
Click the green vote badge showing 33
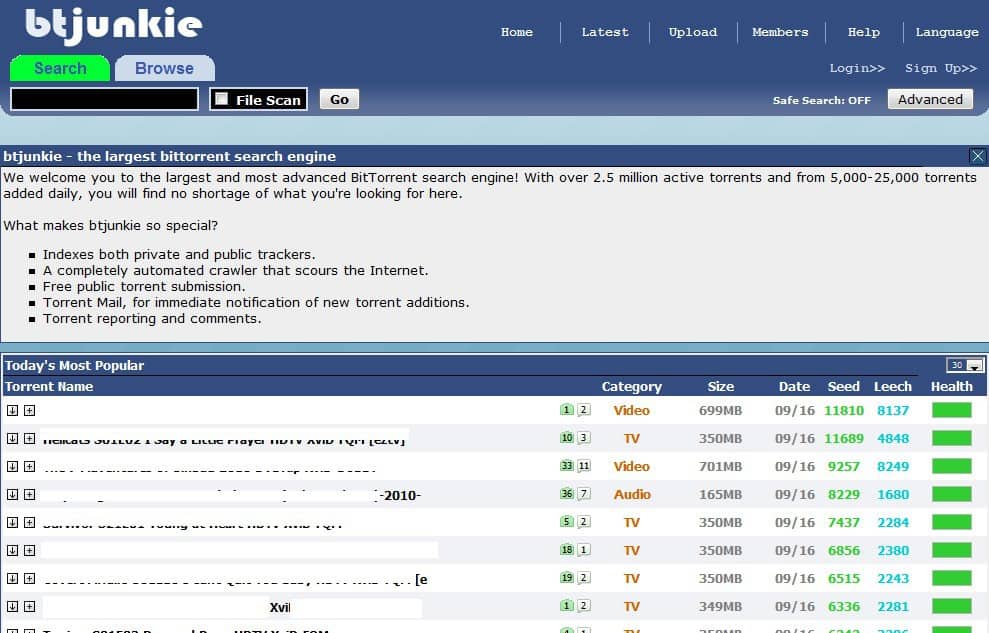click(x=567, y=466)
